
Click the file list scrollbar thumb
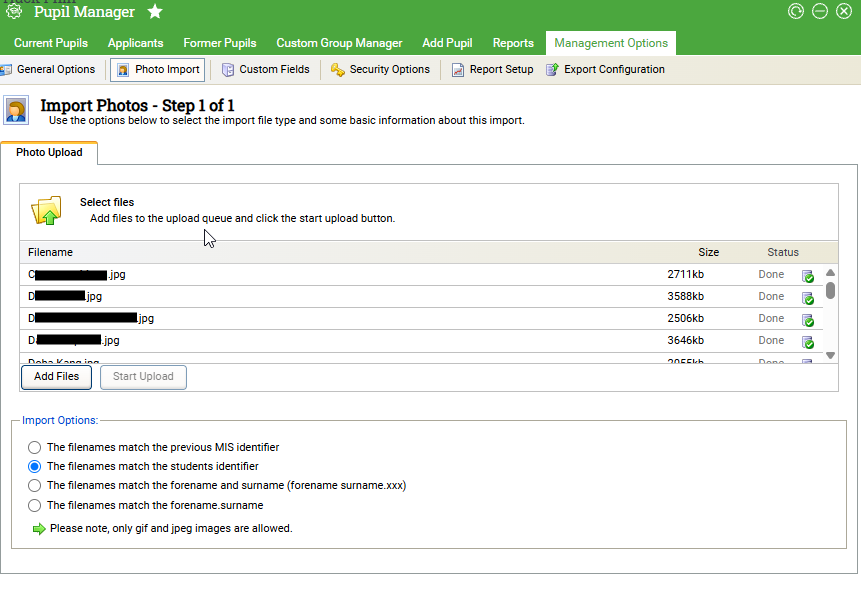pos(830,290)
